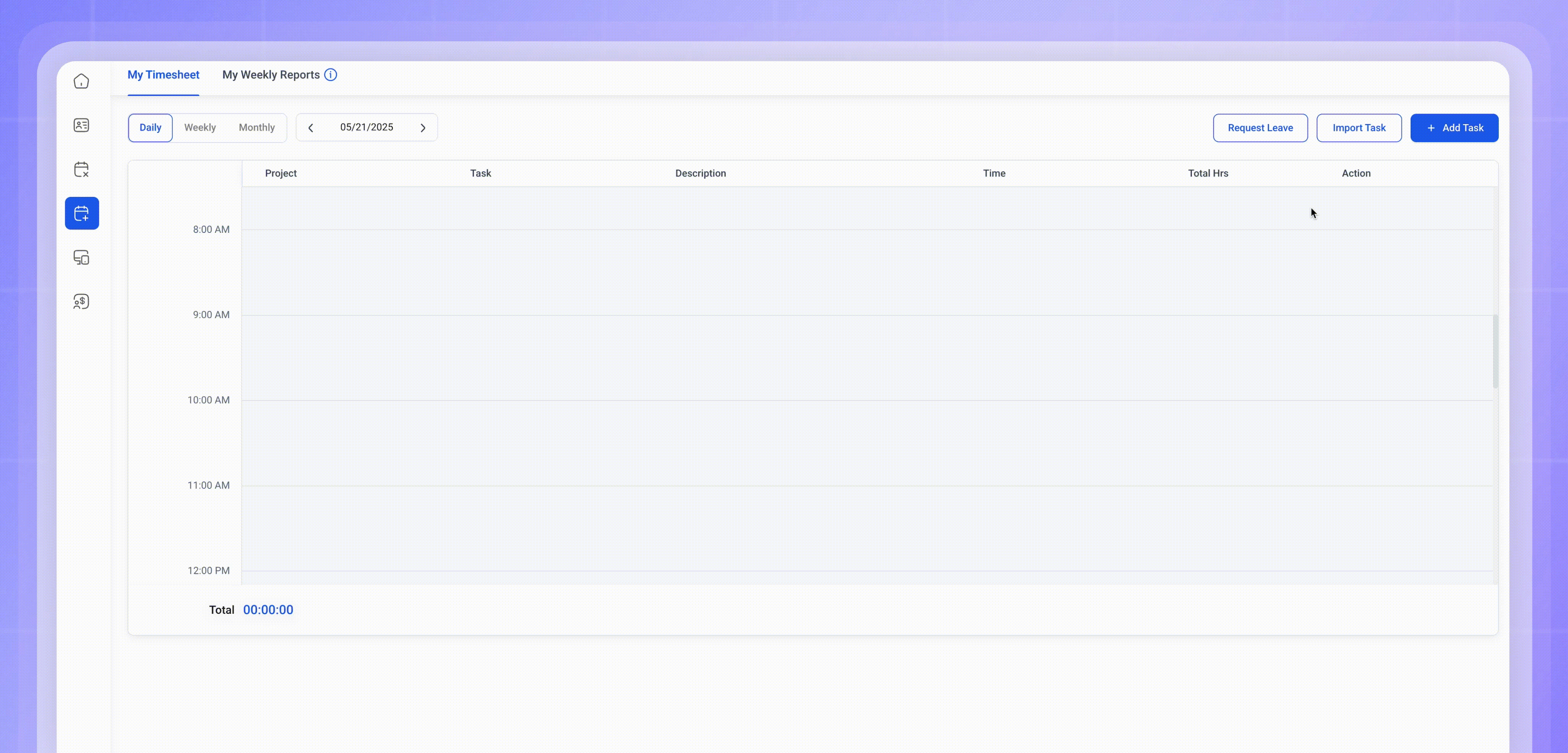Go to the next date with right chevron

pyautogui.click(x=423, y=128)
